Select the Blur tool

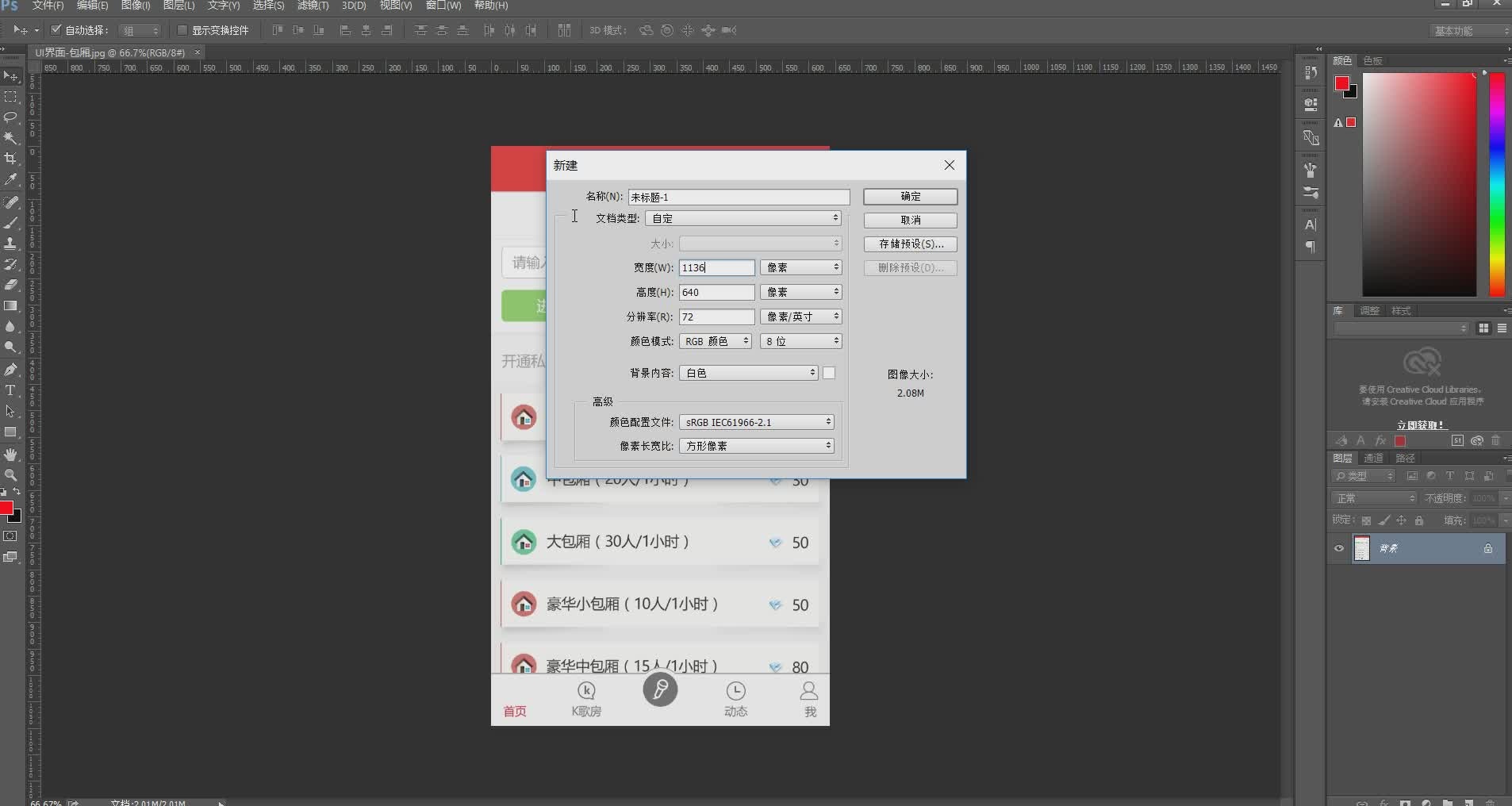tap(11, 326)
